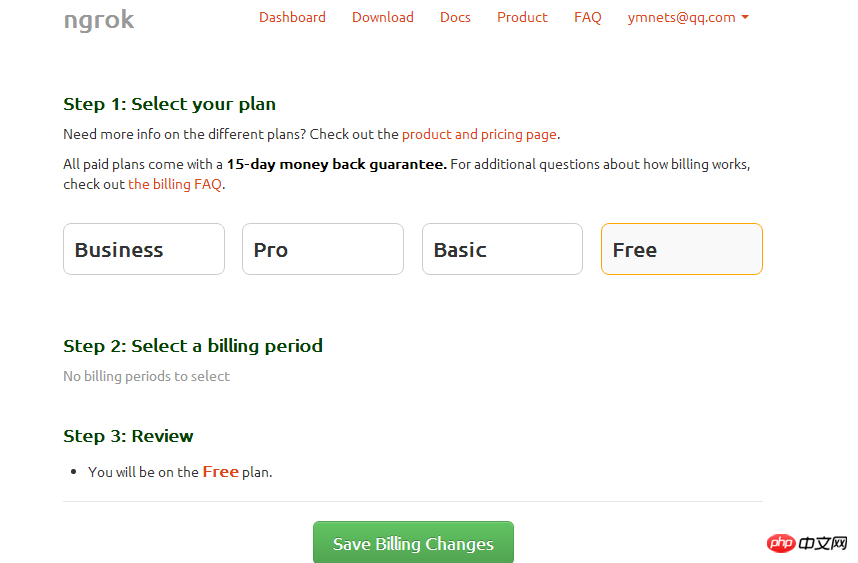Open the Dashboard page
858x563 pixels.
(x=292, y=18)
